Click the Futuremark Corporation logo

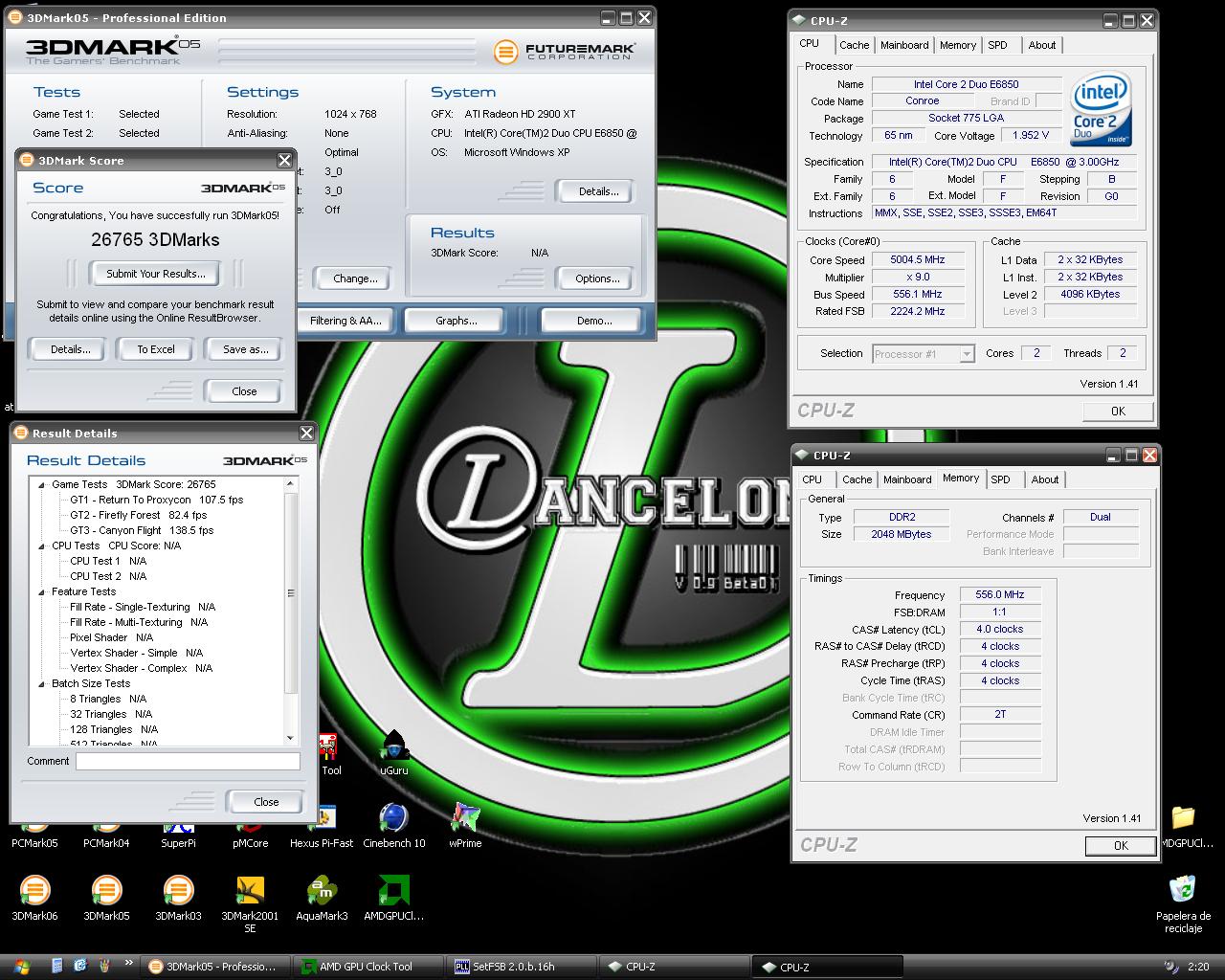pos(565,52)
